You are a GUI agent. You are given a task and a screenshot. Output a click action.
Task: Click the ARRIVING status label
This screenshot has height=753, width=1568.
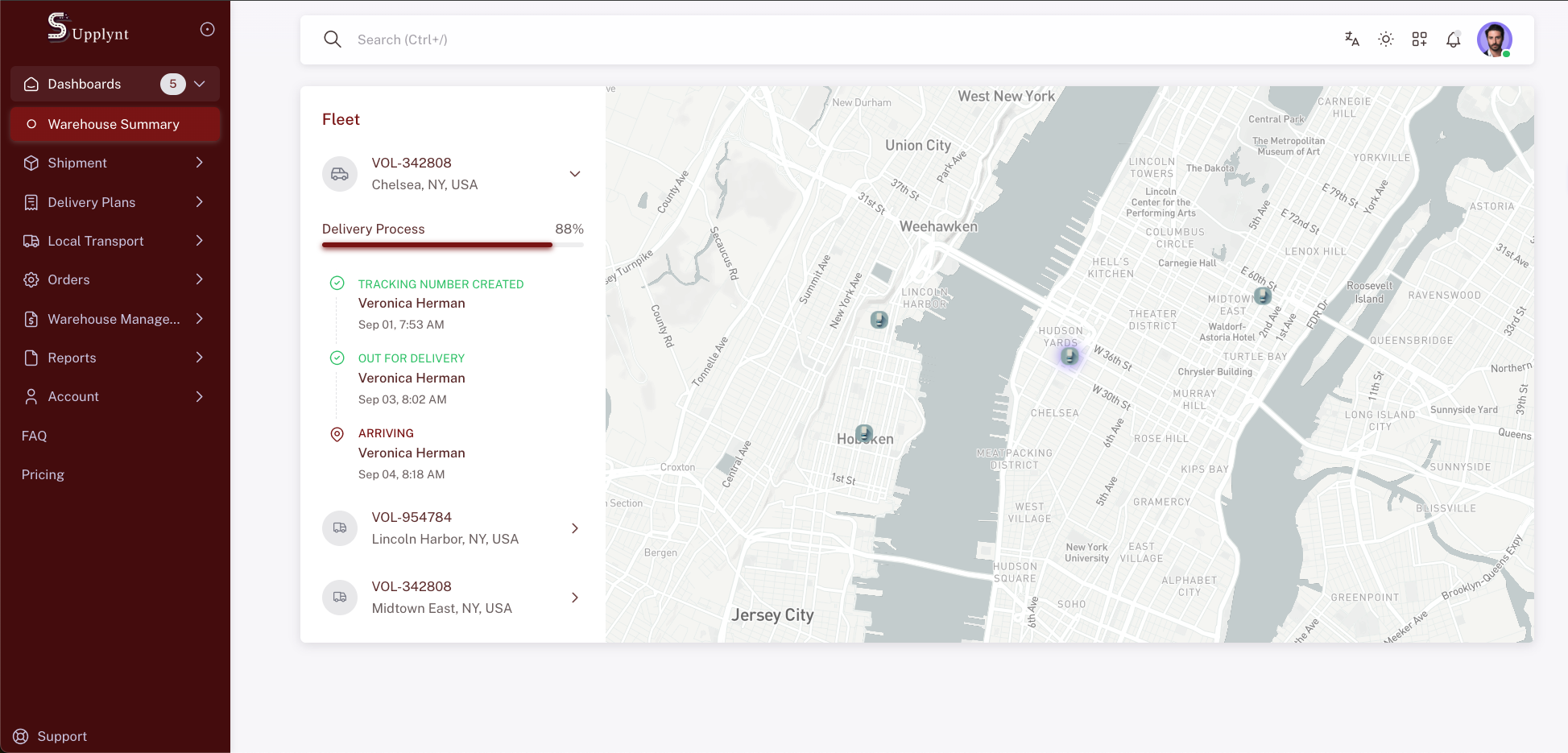click(x=386, y=433)
